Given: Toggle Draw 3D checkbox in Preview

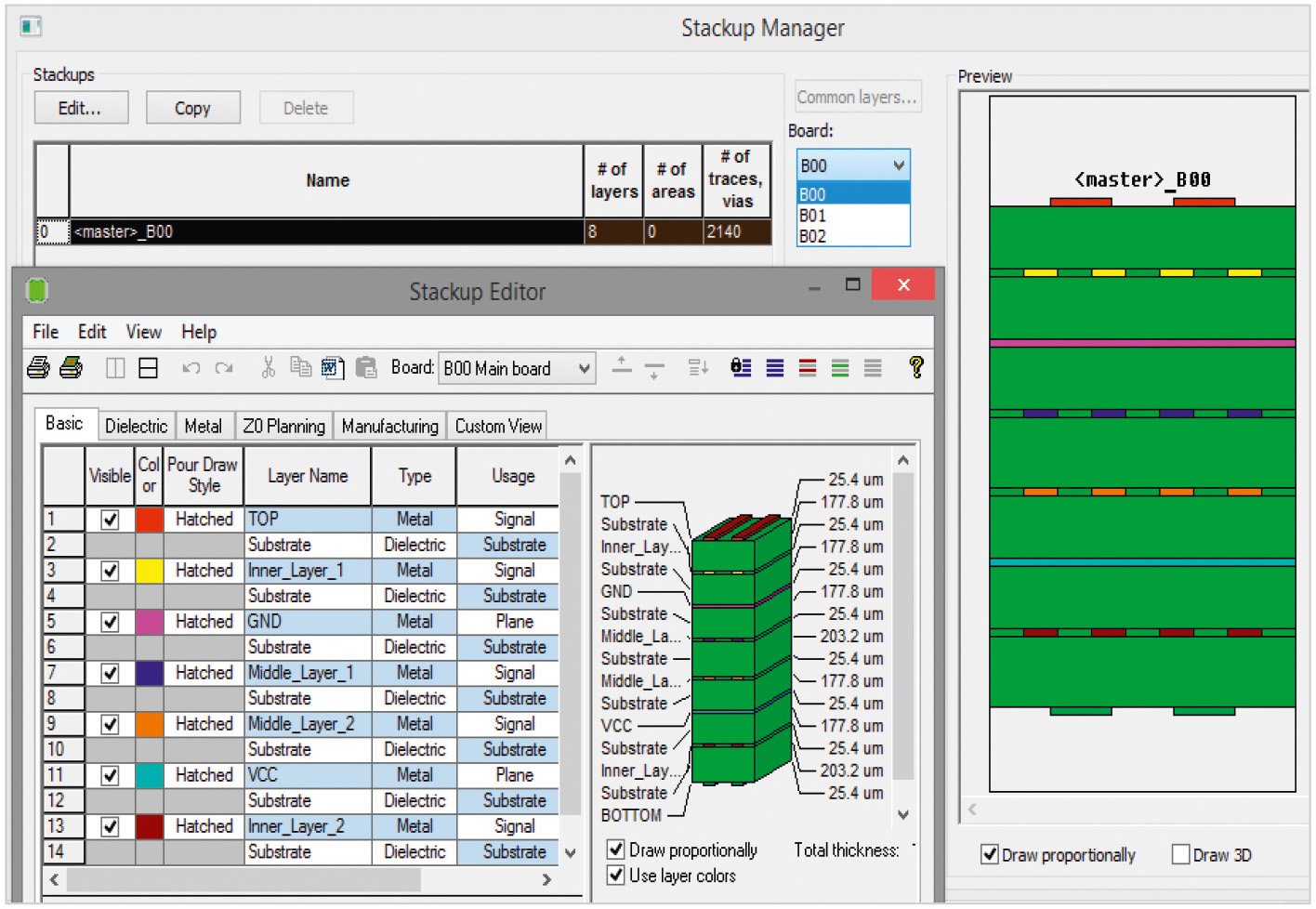Looking at the screenshot, I should pyautogui.click(x=1181, y=855).
